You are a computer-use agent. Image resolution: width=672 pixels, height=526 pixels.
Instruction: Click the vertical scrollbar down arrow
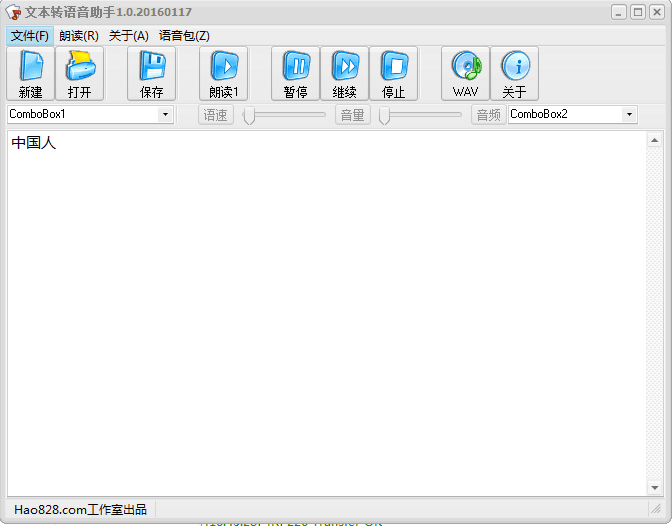click(x=655, y=488)
